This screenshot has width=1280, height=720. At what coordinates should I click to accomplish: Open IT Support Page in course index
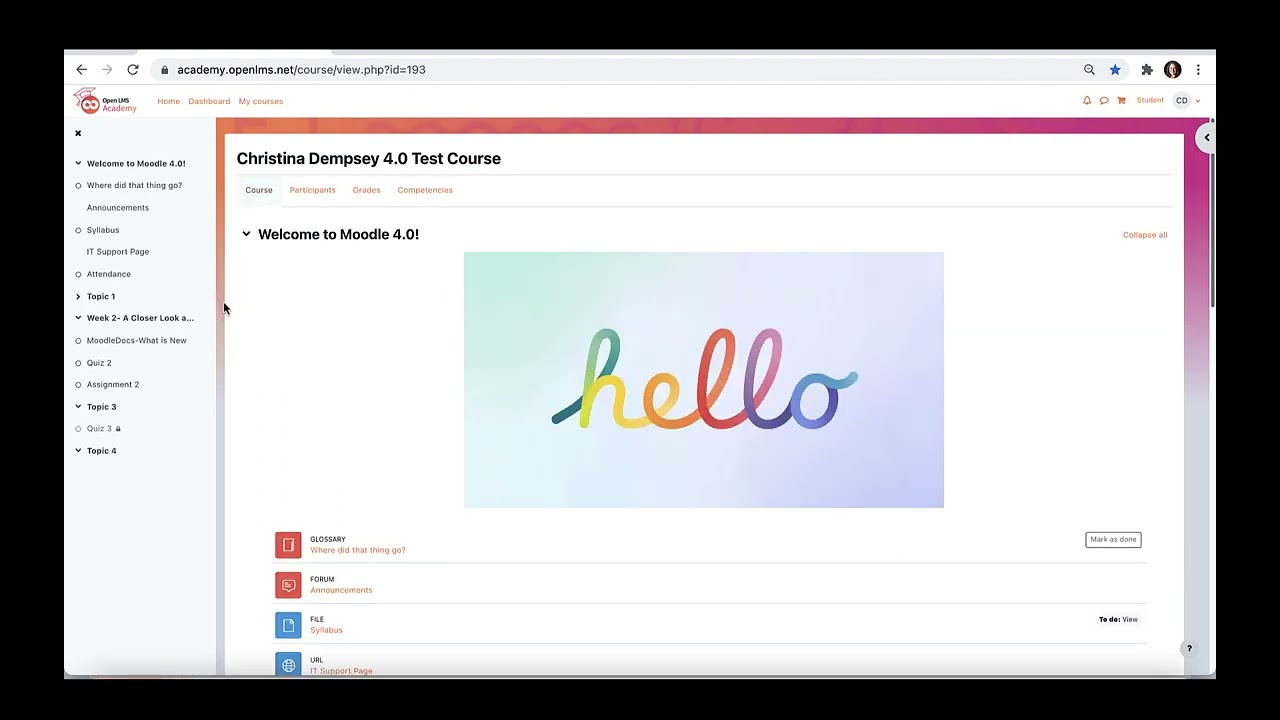click(x=118, y=252)
